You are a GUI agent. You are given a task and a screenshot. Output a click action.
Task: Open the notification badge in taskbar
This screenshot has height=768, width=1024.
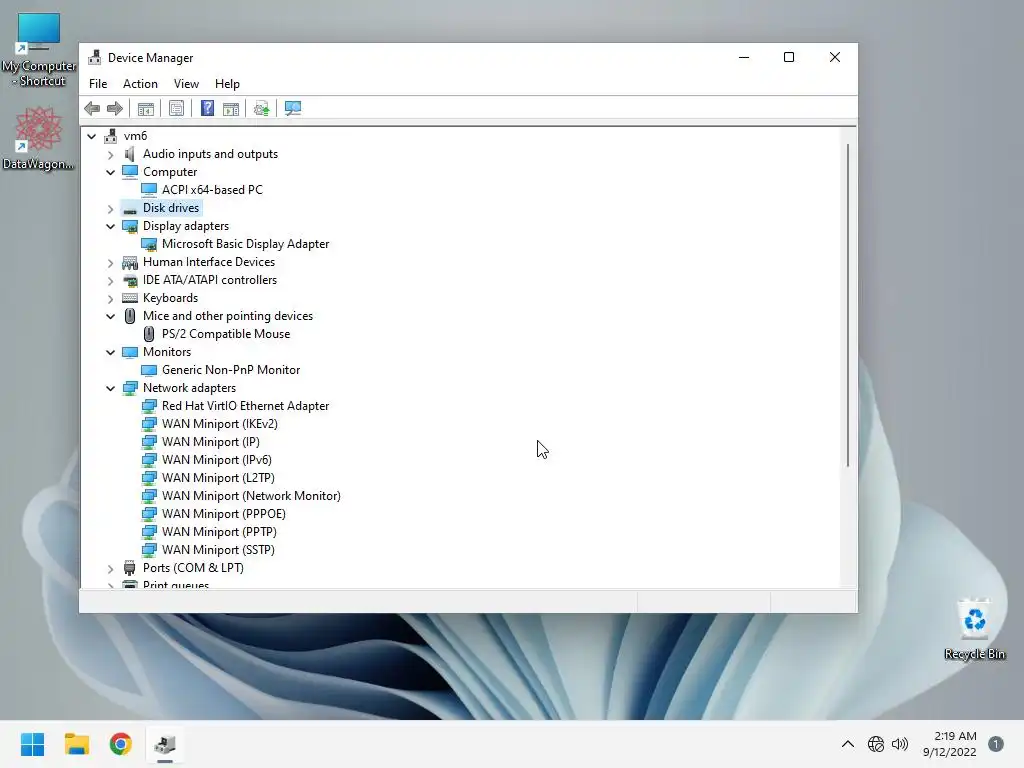coord(996,744)
